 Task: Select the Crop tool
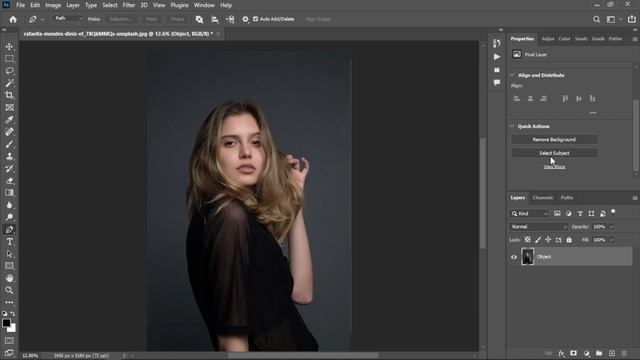pyautogui.click(x=9, y=96)
